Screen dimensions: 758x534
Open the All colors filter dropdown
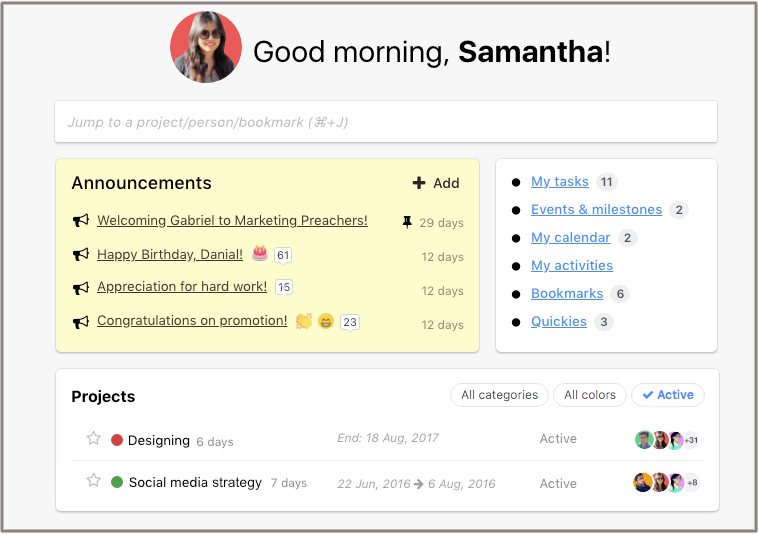[x=590, y=395]
